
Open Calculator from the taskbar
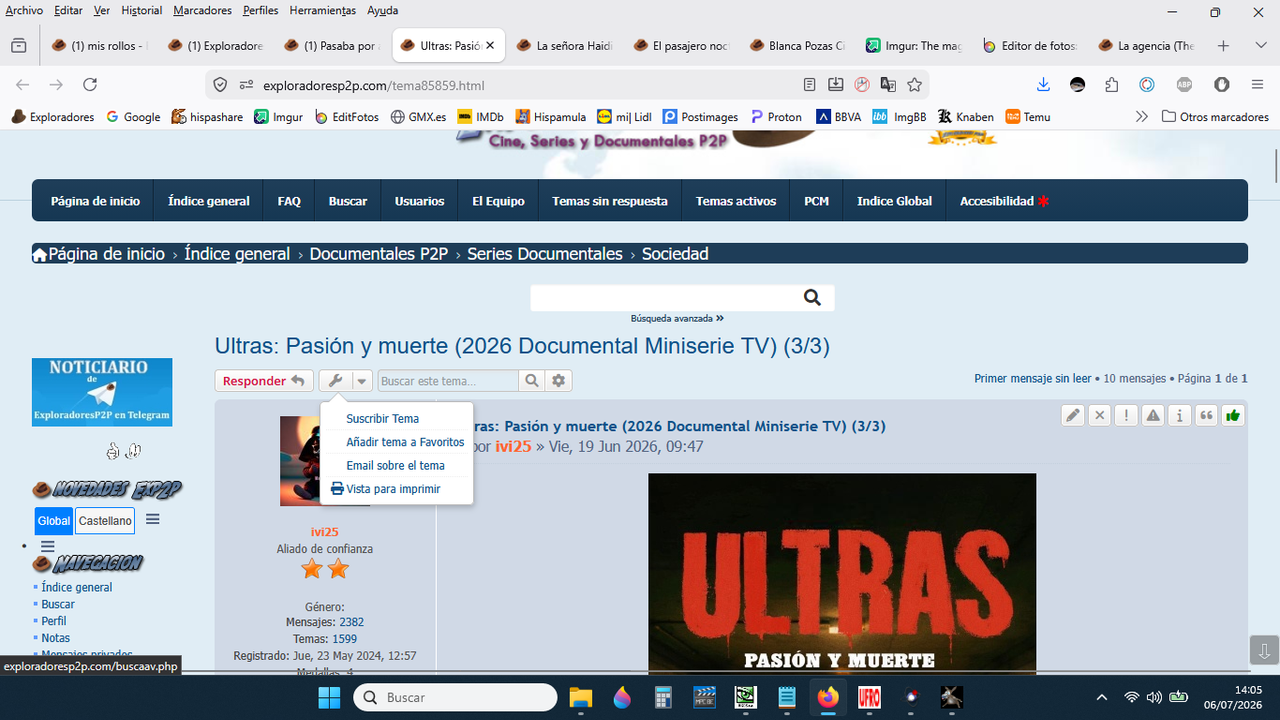[663, 697]
